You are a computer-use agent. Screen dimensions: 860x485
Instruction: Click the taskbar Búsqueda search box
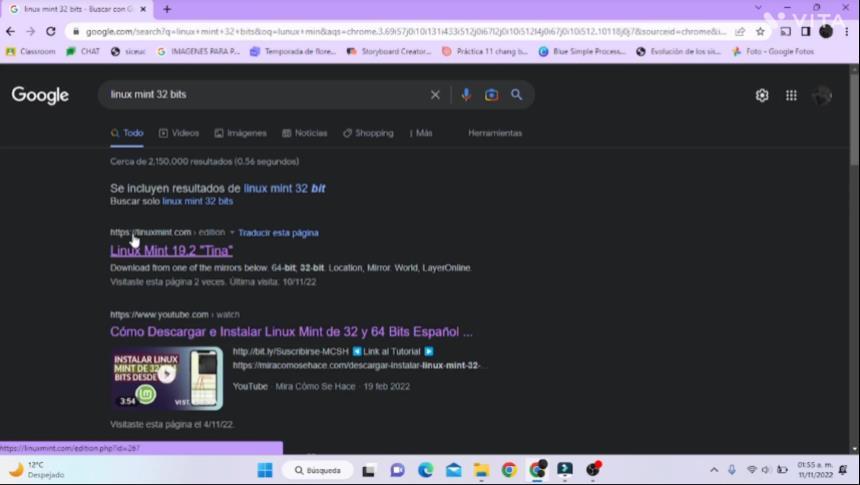(318, 470)
